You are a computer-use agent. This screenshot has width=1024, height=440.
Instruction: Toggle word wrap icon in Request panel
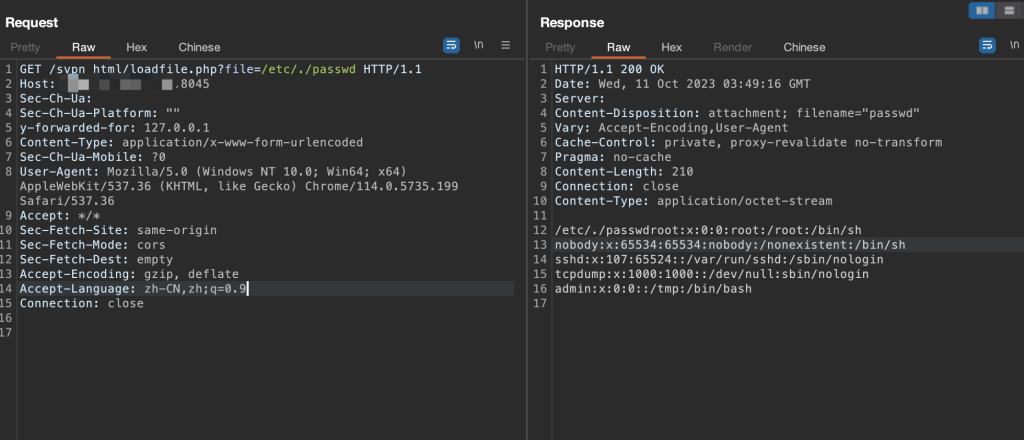451,45
